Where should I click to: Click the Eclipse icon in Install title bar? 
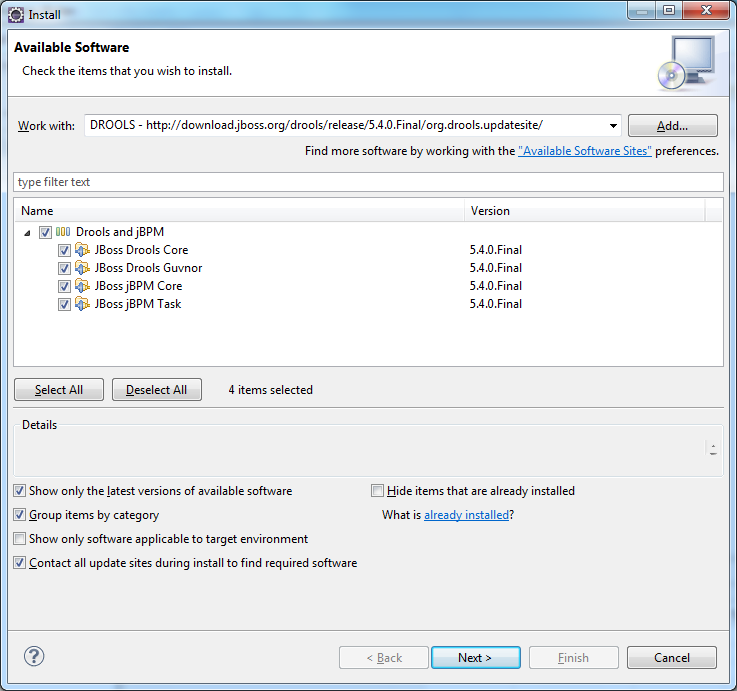pos(16,15)
